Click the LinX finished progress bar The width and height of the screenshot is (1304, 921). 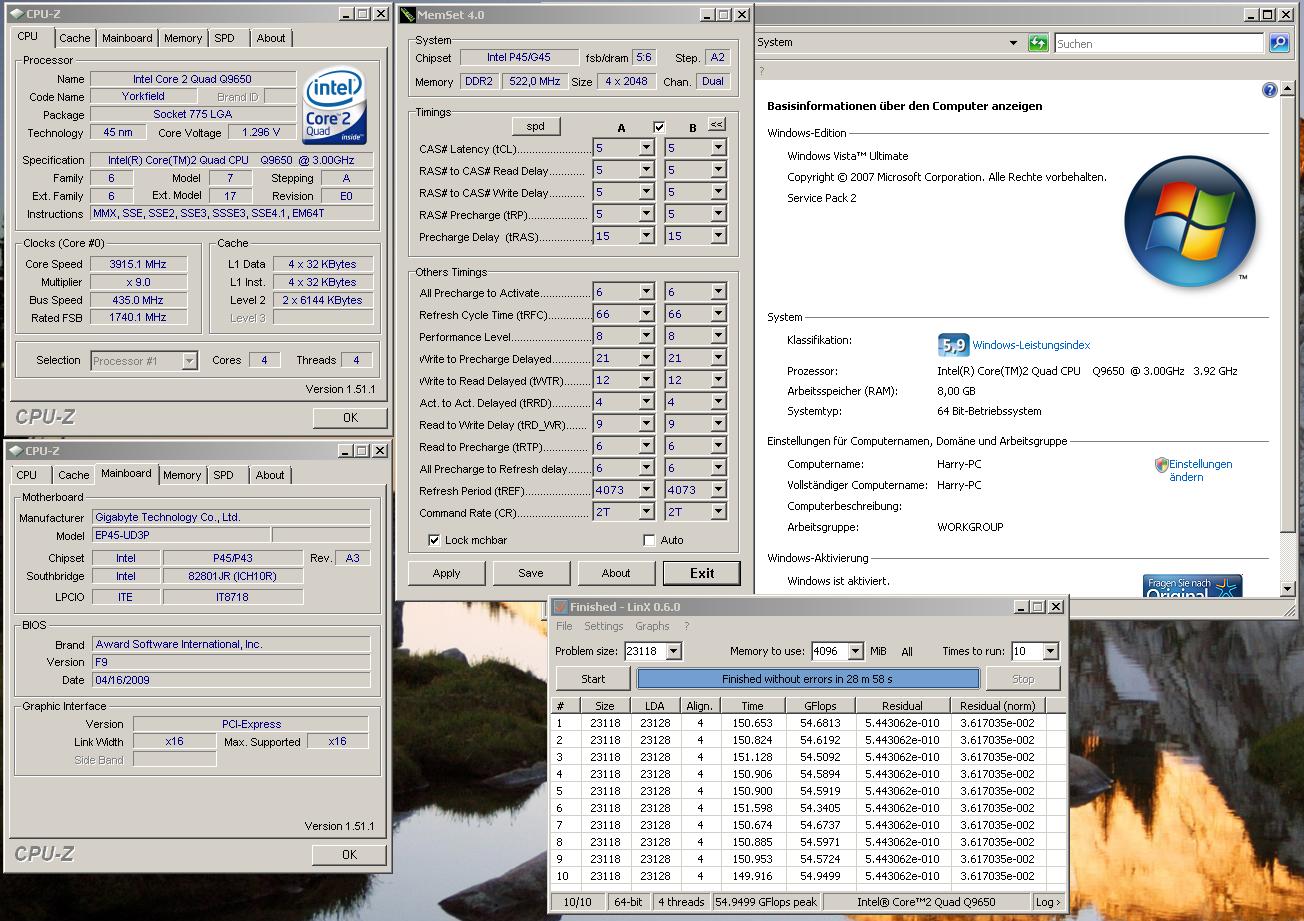point(807,679)
